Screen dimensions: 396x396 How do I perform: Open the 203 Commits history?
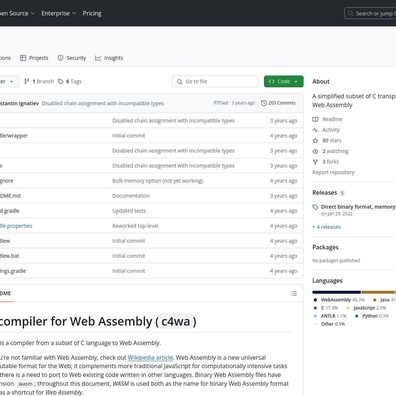pyautogui.click(x=278, y=103)
